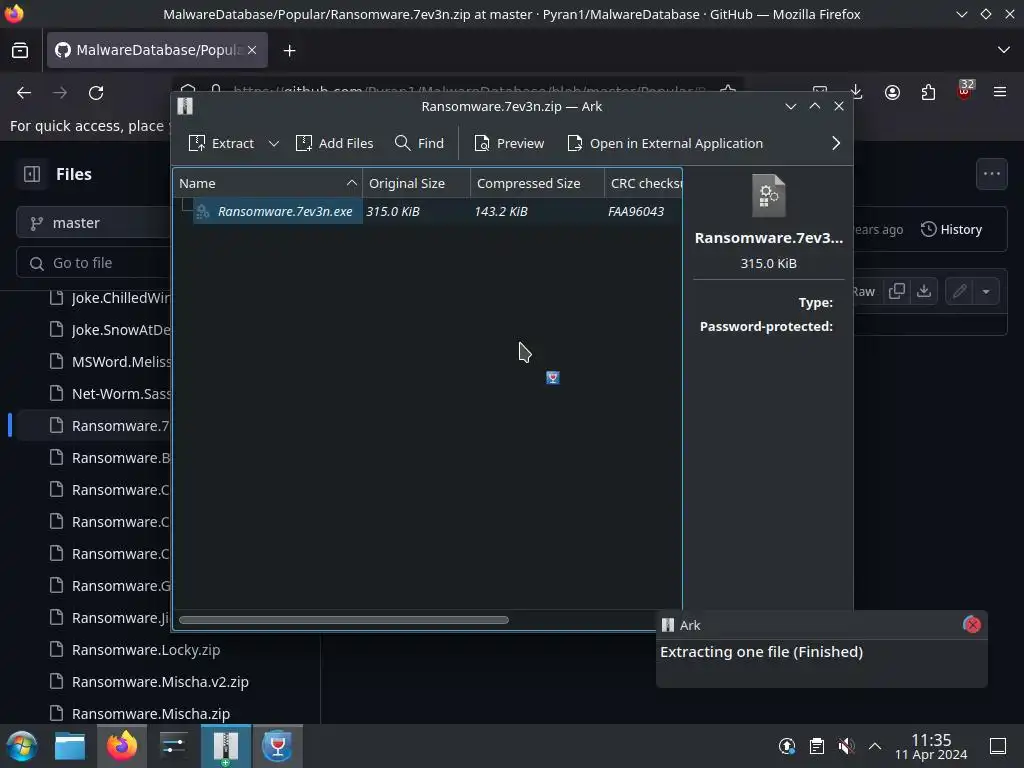
Task: Open system settings taskbar icon
Action: 173,746
